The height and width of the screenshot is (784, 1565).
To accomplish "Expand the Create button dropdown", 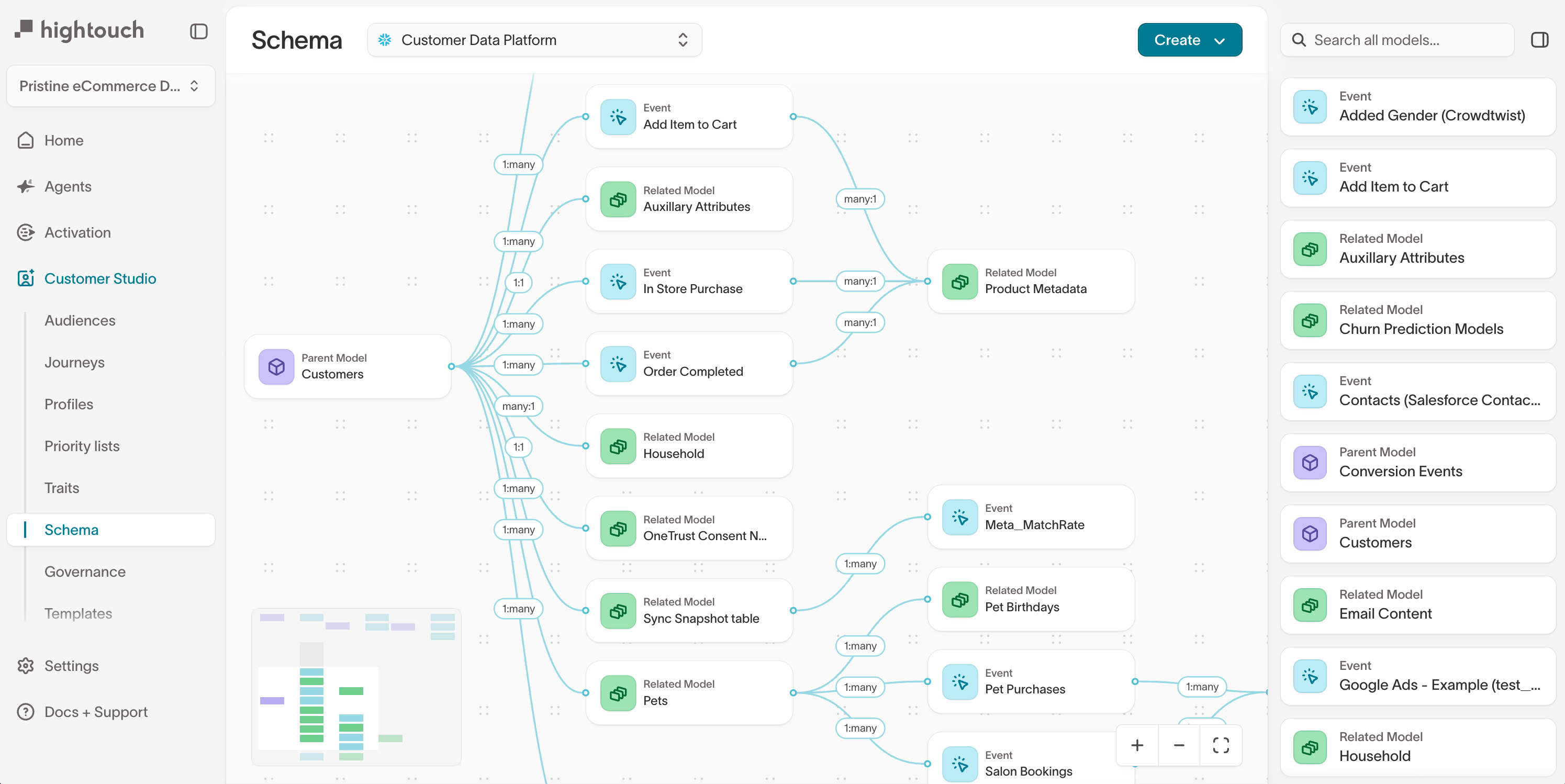I will [1190, 40].
